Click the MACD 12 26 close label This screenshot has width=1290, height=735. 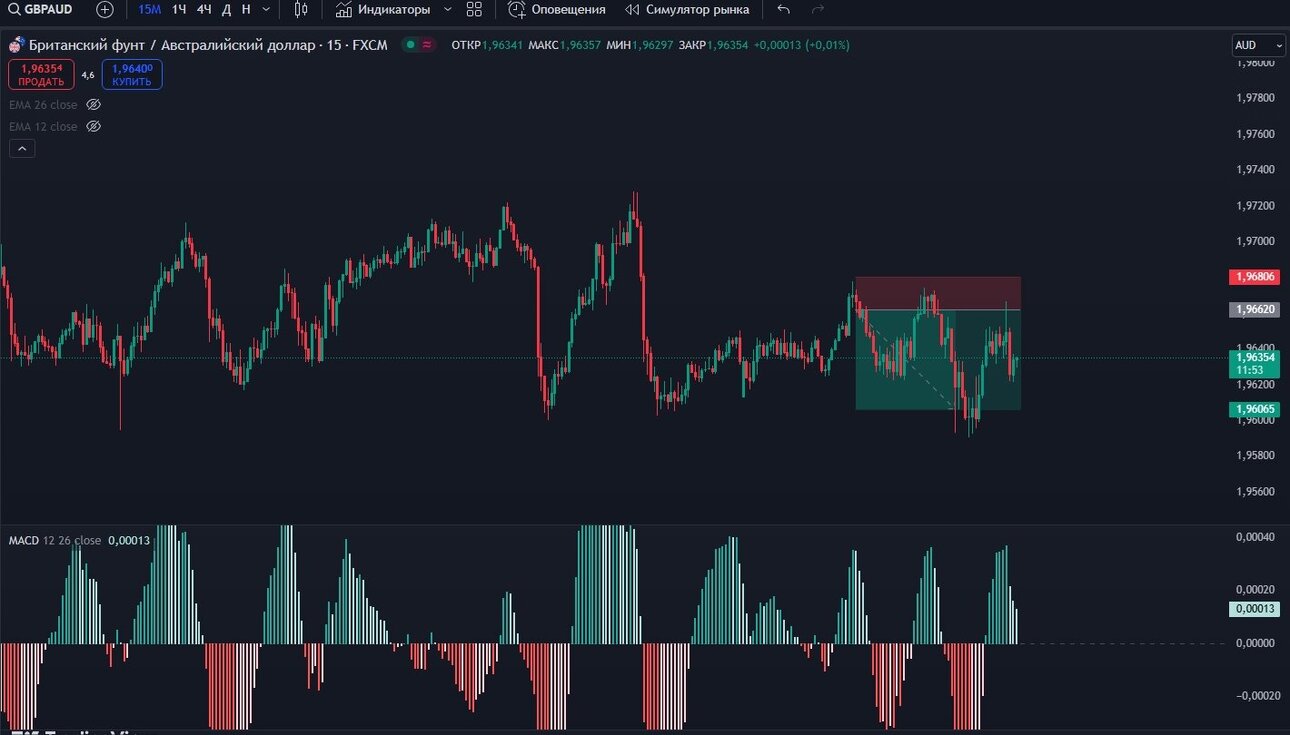pos(55,540)
